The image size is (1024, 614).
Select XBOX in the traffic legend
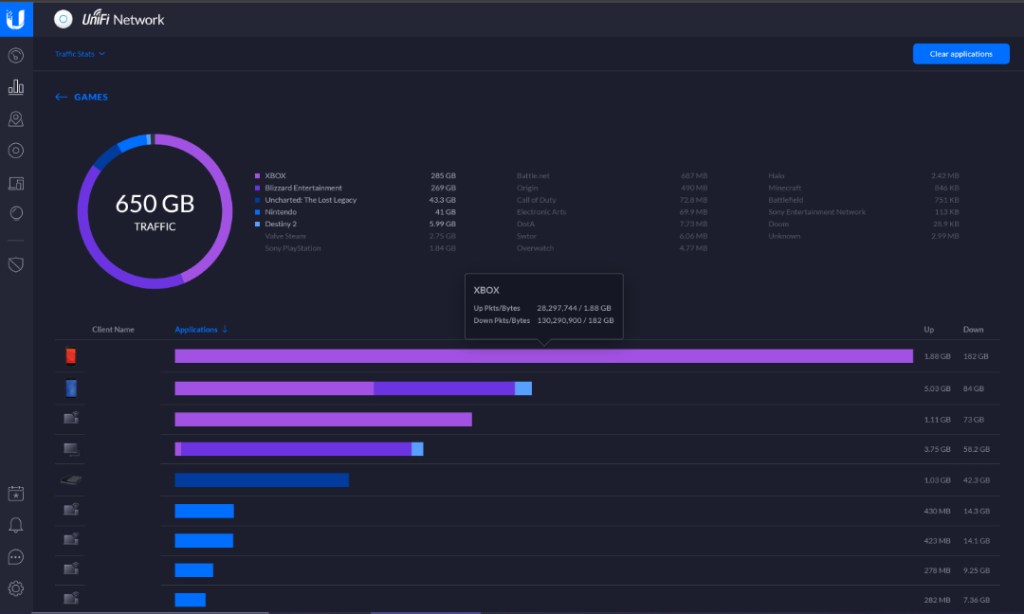[275, 176]
